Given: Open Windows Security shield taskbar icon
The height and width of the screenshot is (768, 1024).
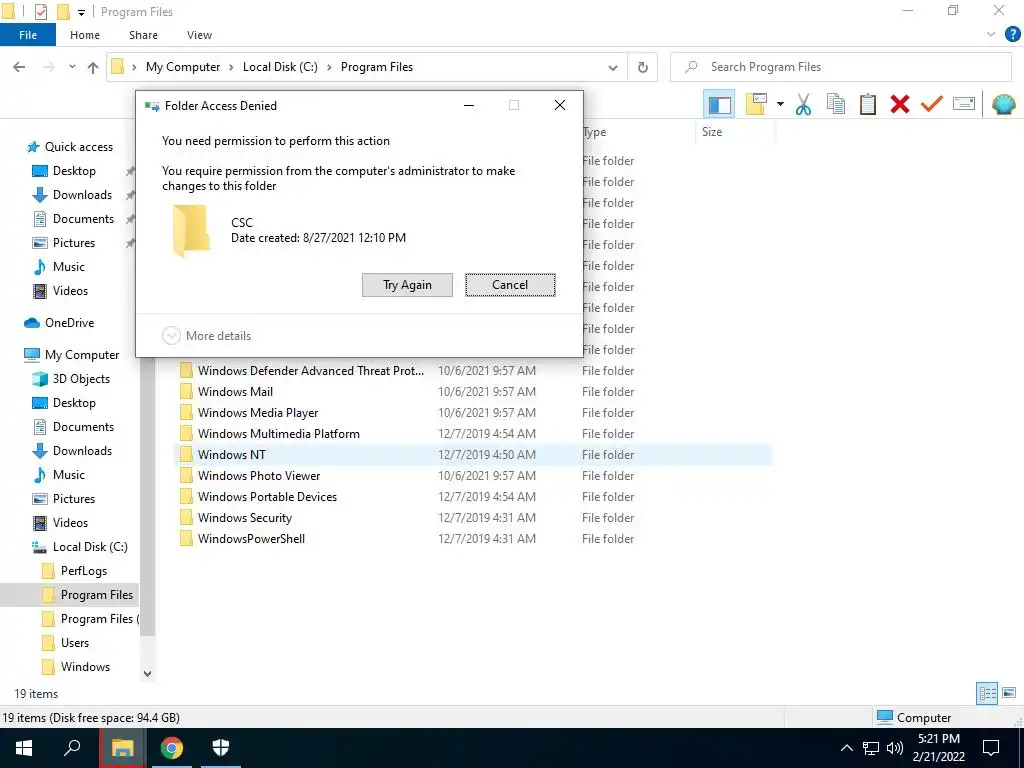Looking at the screenshot, I should [x=221, y=748].
